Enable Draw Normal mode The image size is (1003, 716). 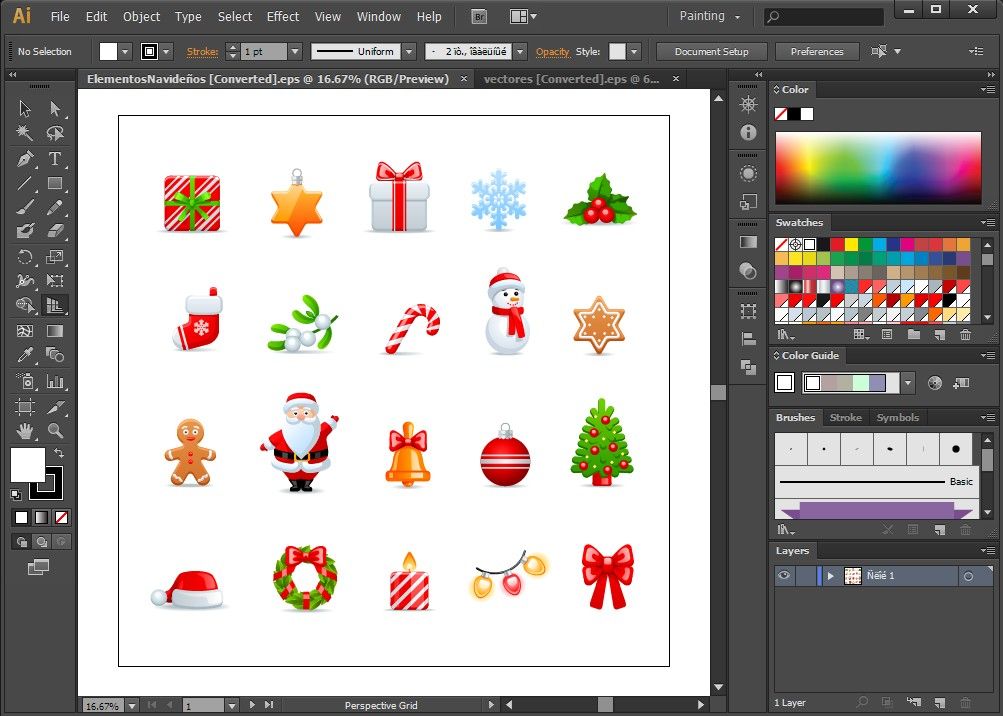[22, 542]
